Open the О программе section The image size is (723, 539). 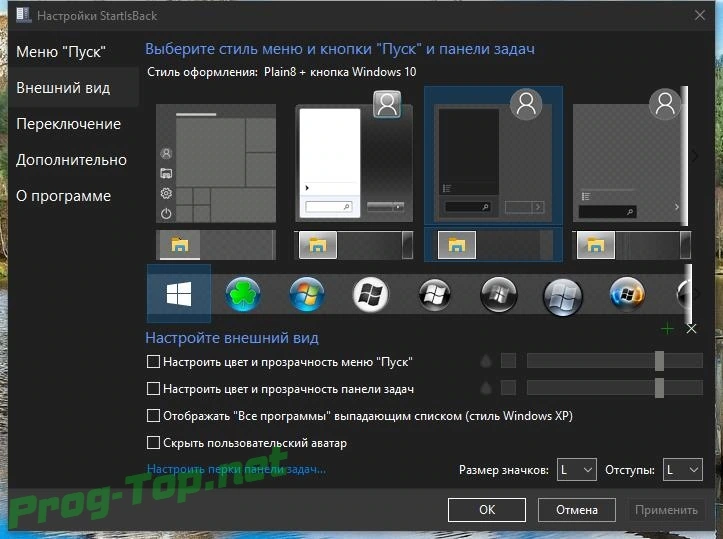[x=64, y=196]
